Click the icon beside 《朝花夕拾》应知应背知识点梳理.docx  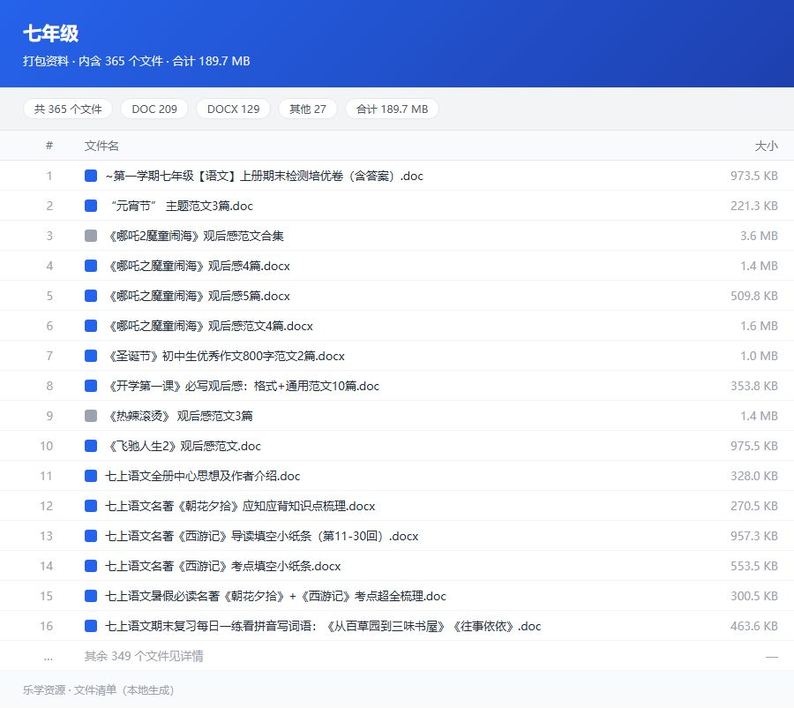(91, 506)
